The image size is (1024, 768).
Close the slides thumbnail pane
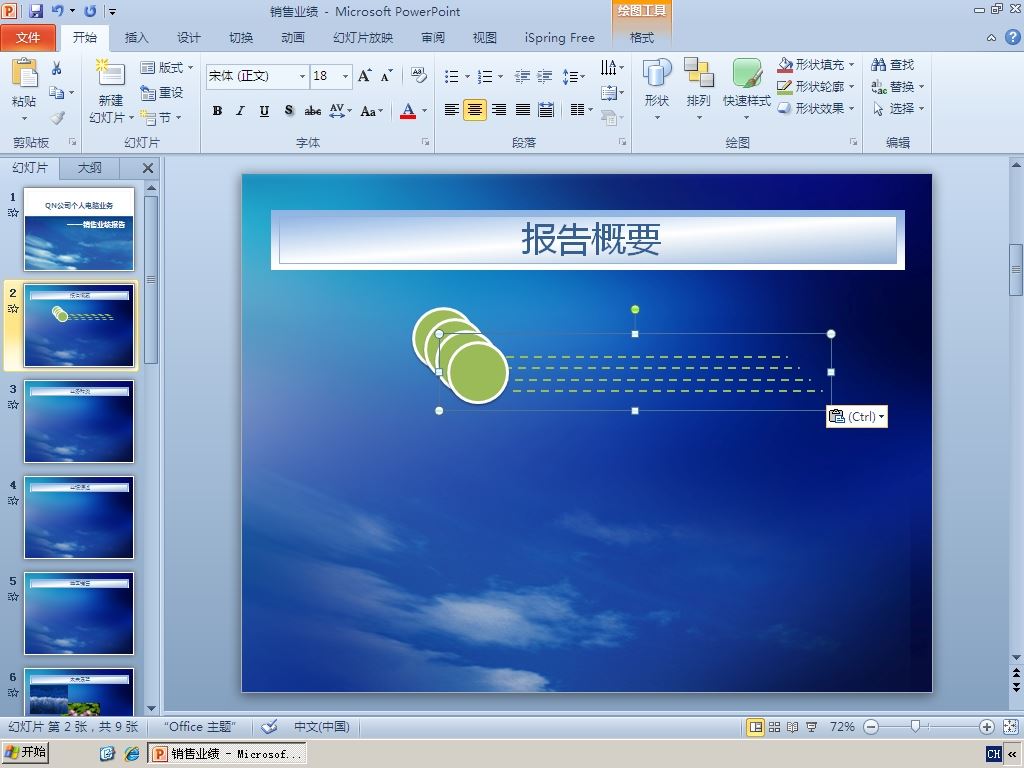(x=148, y=168)
